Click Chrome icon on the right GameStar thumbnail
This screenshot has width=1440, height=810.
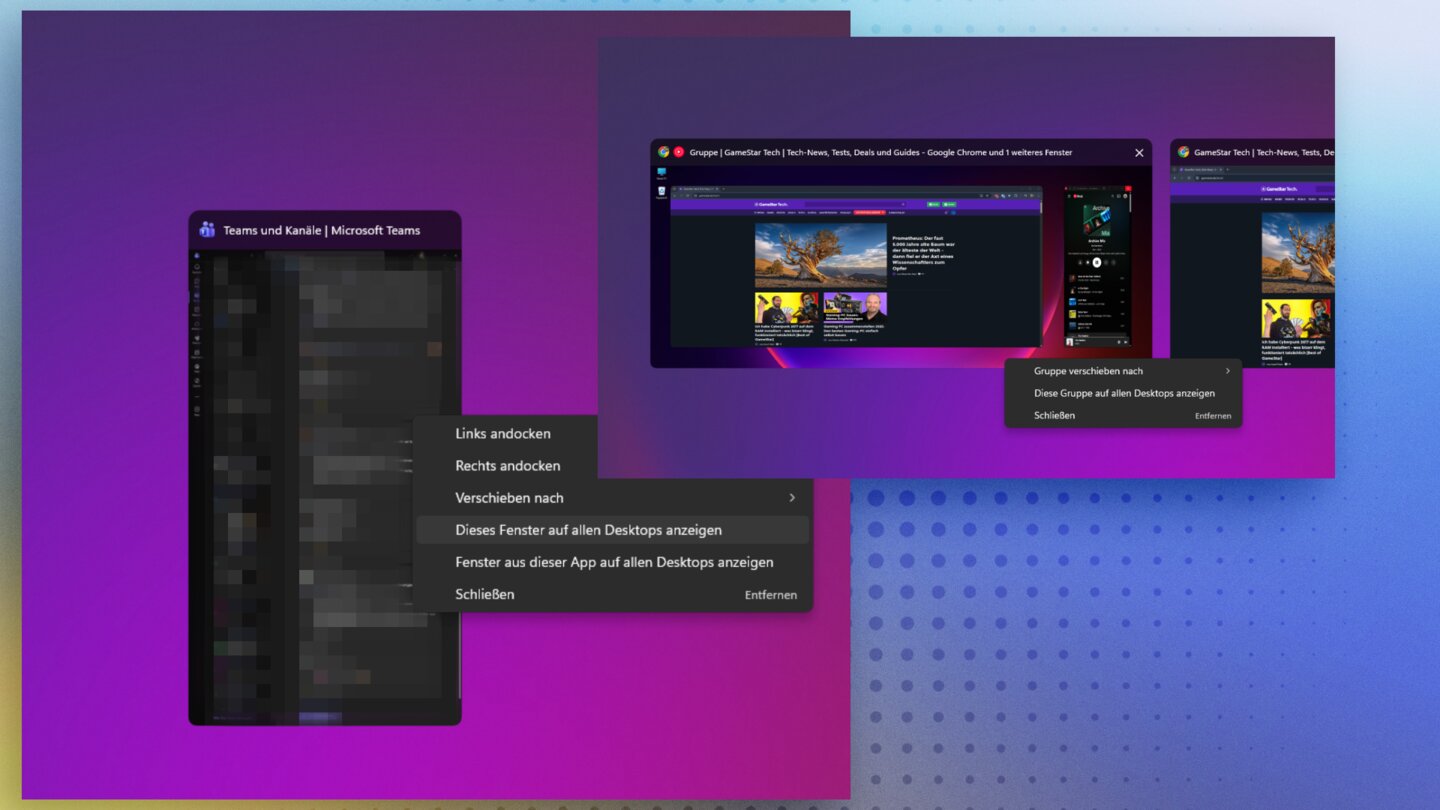pyautogui.click(x=1183, y=152)
